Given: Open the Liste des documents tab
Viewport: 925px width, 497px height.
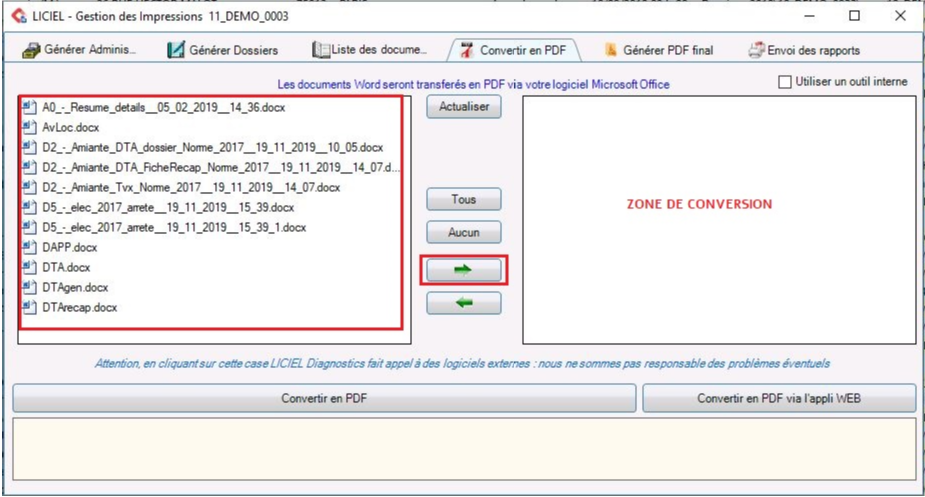Looking at the screenshot, I should point(370,50).
